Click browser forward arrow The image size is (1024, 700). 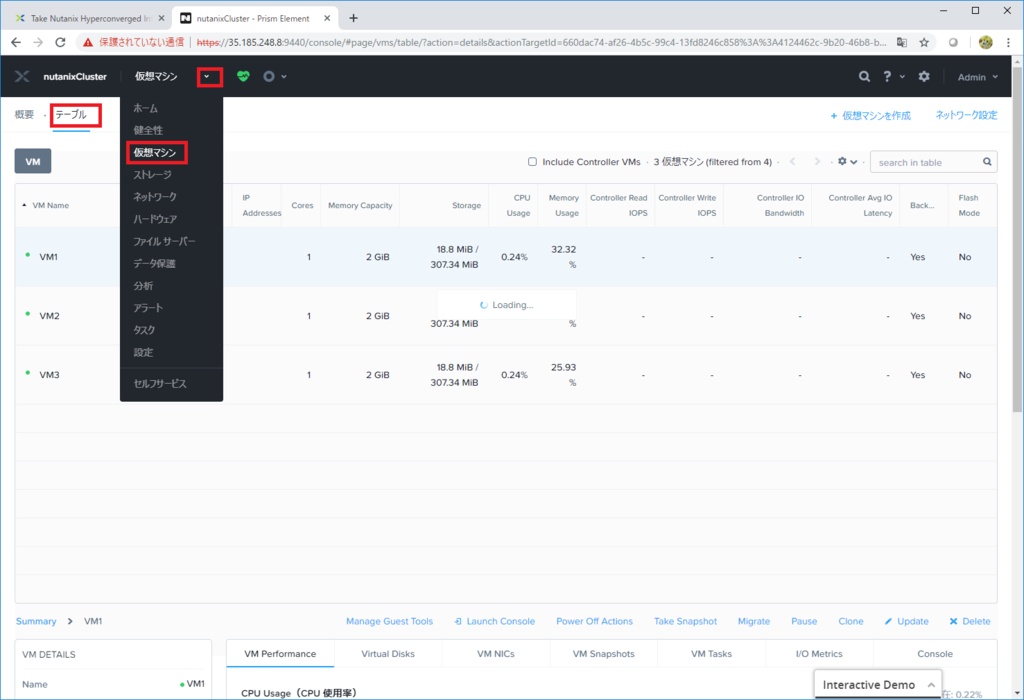38,42
